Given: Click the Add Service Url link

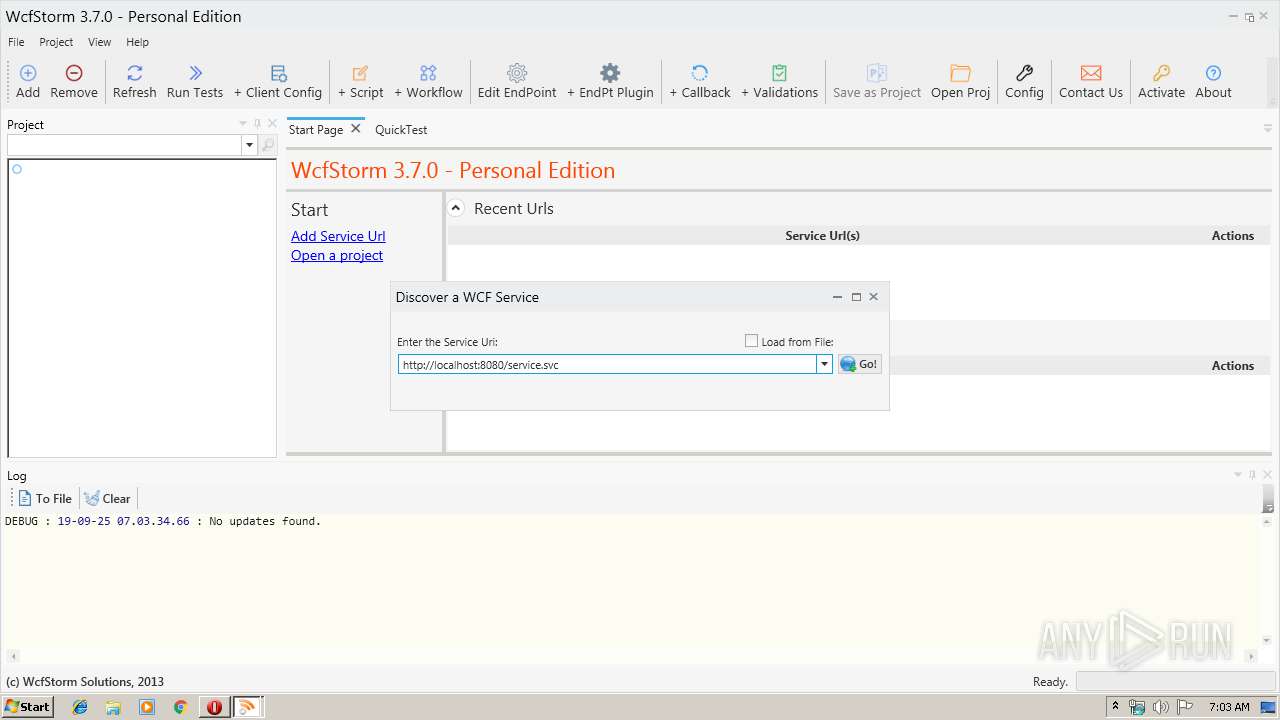Looking at the screenshot, I should (338, 236).
